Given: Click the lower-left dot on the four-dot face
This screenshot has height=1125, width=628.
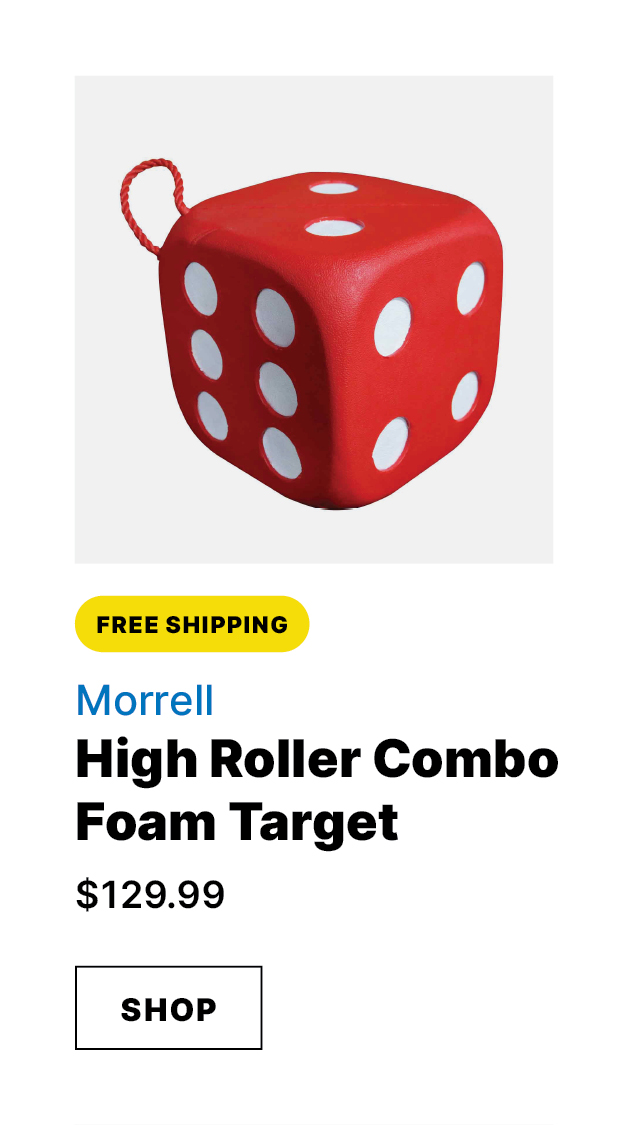Looking at the screenshot, I should [x=390, y=443].
